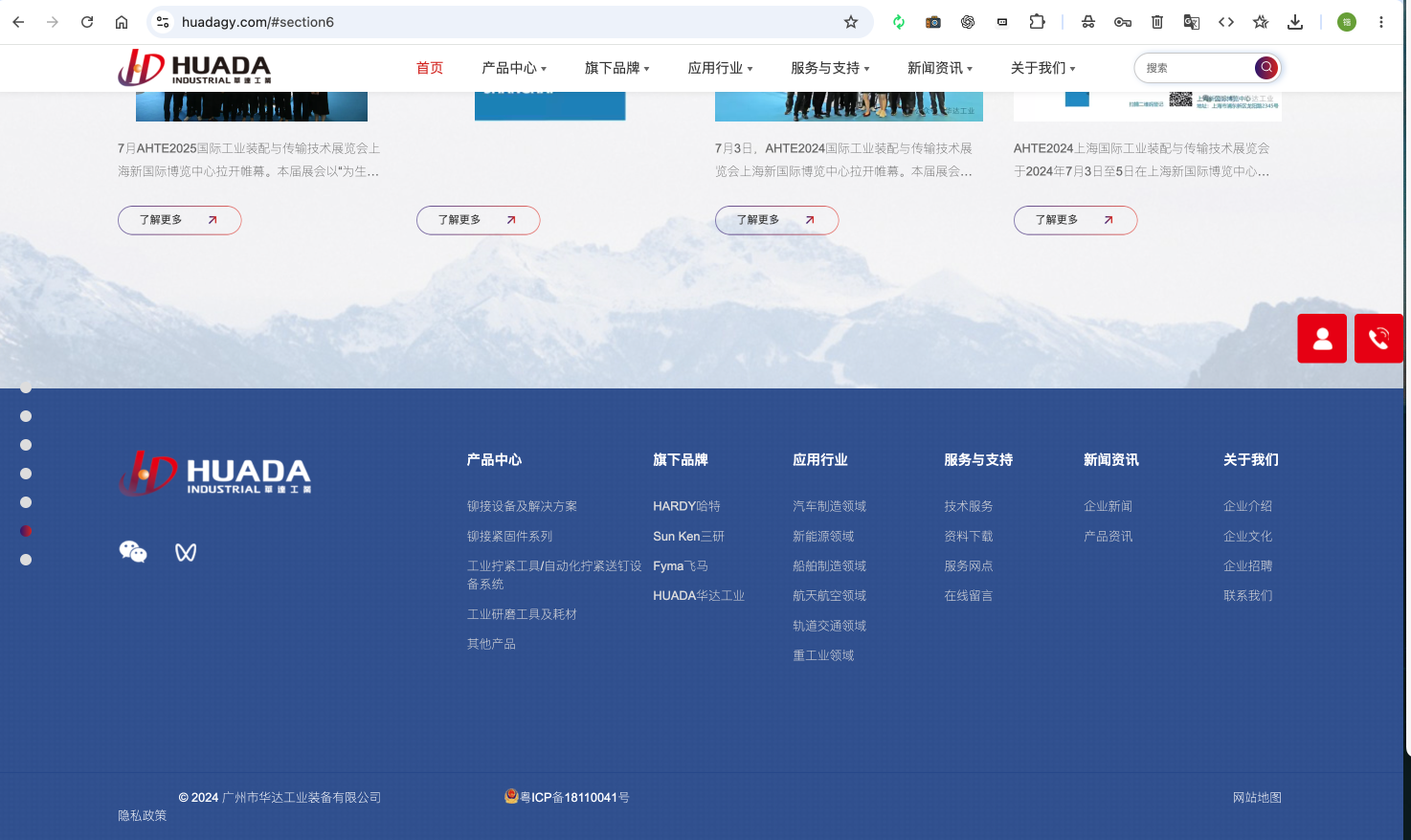
Task: Click 了解更多 under the AHTE2025 news
Action: point(179,220)
